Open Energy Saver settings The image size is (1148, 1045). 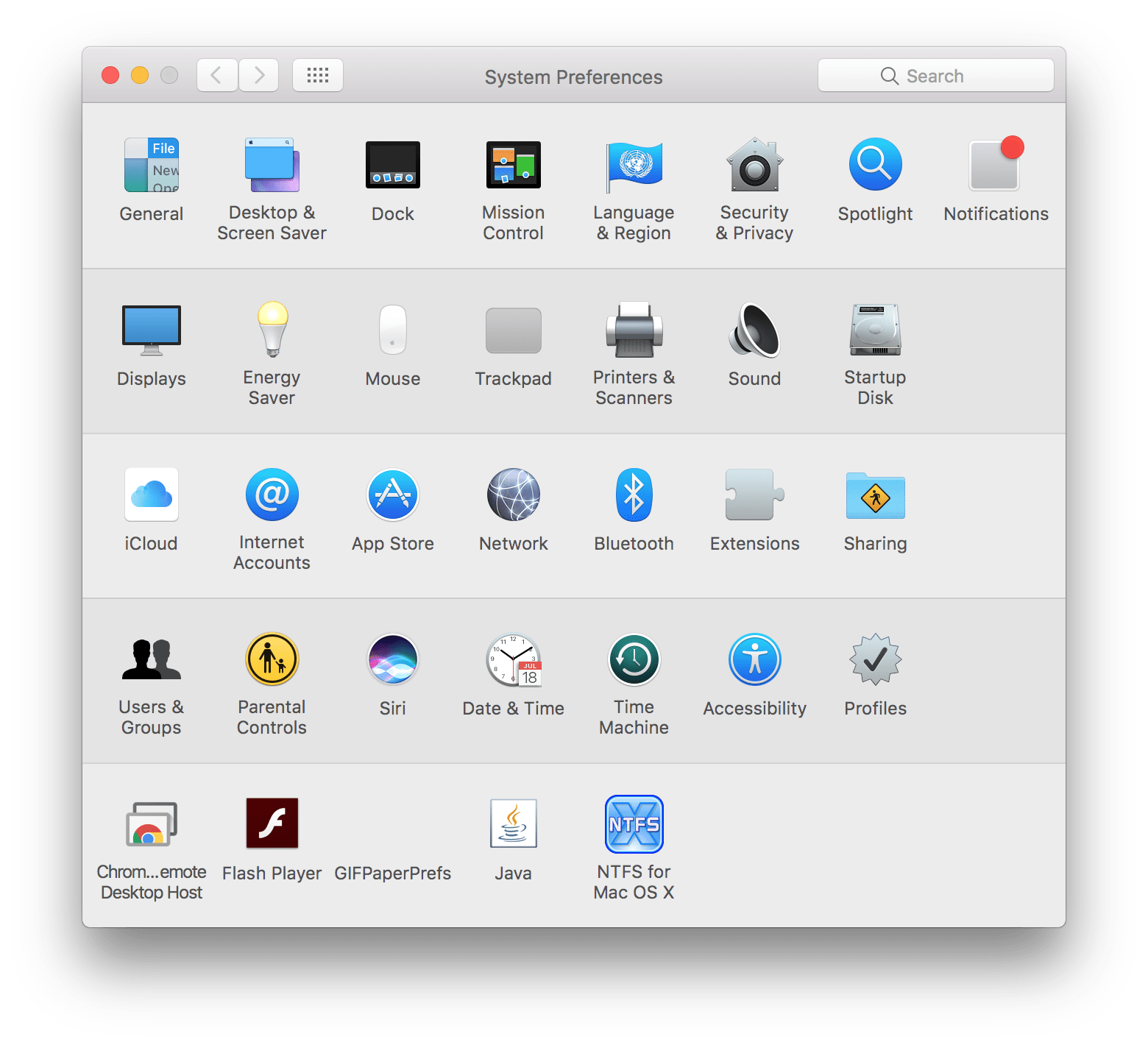[272, 330]
